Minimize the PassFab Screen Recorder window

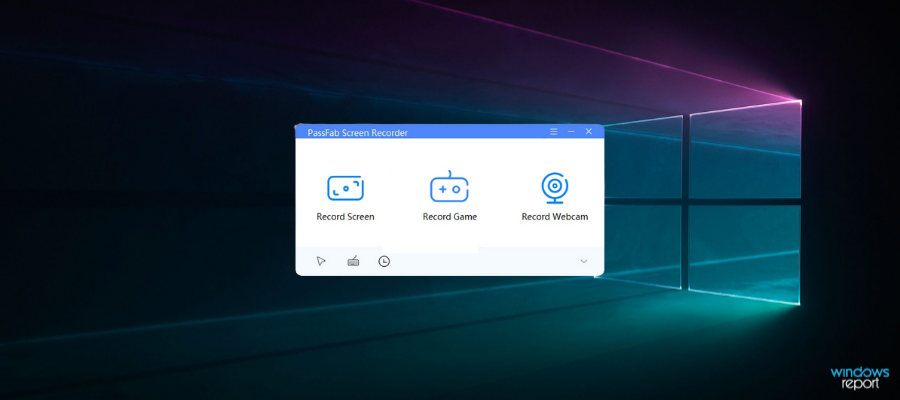coord(571,131)
